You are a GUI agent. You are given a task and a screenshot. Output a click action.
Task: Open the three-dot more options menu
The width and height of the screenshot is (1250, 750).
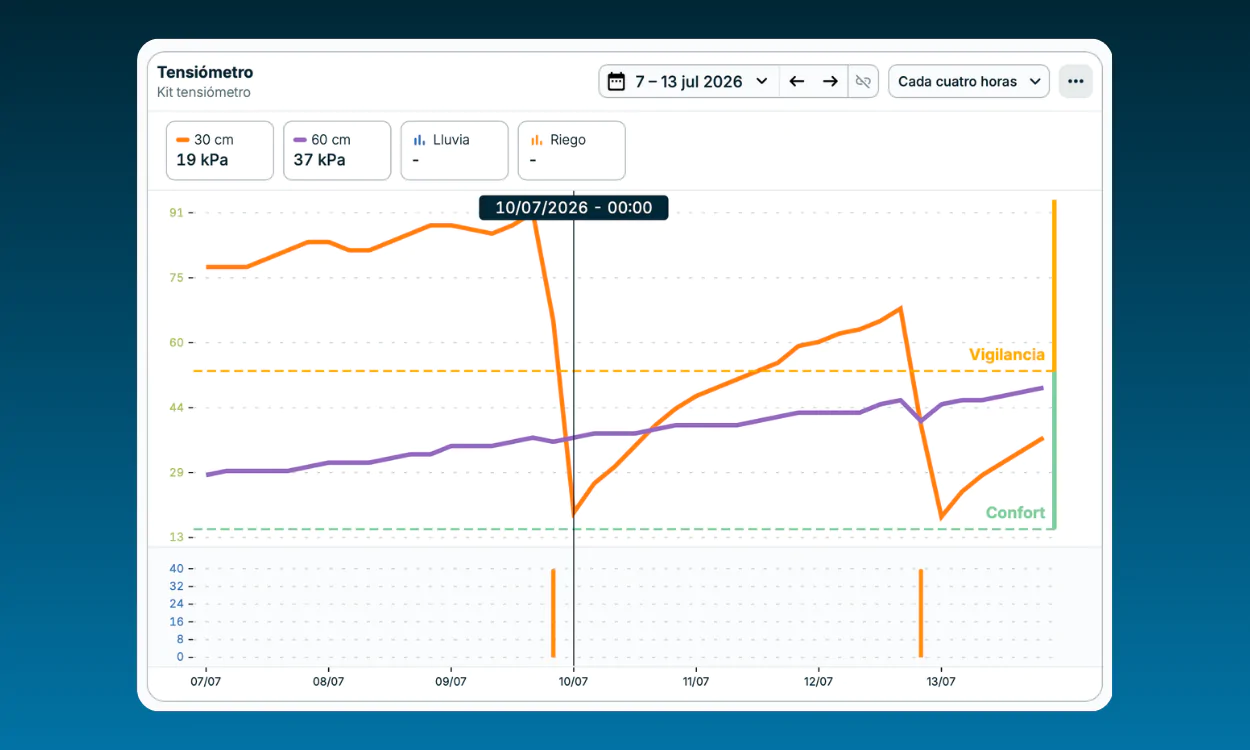[1076, 81]
